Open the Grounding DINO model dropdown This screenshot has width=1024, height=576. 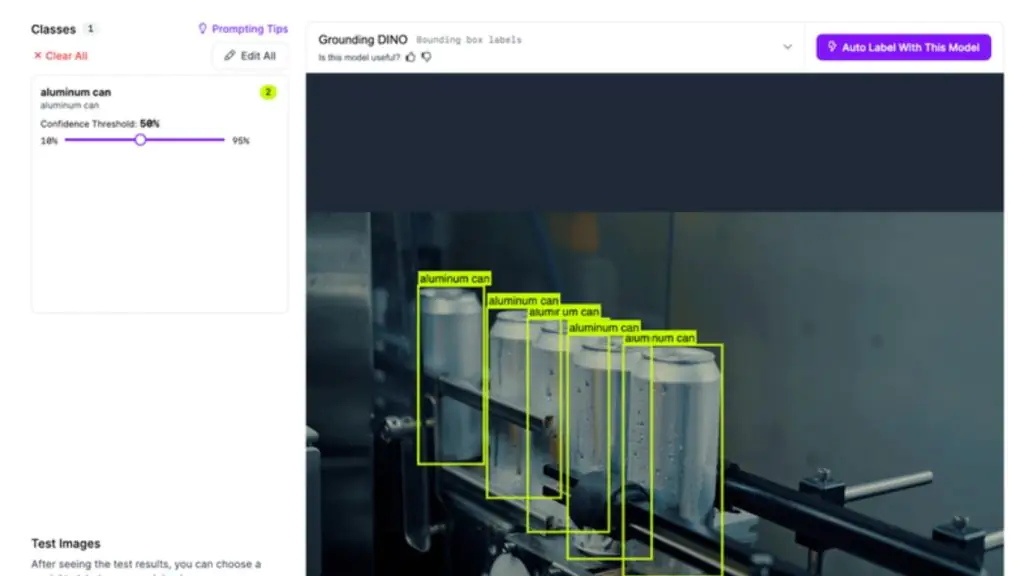pyautogui.click(x=362, y=40)
